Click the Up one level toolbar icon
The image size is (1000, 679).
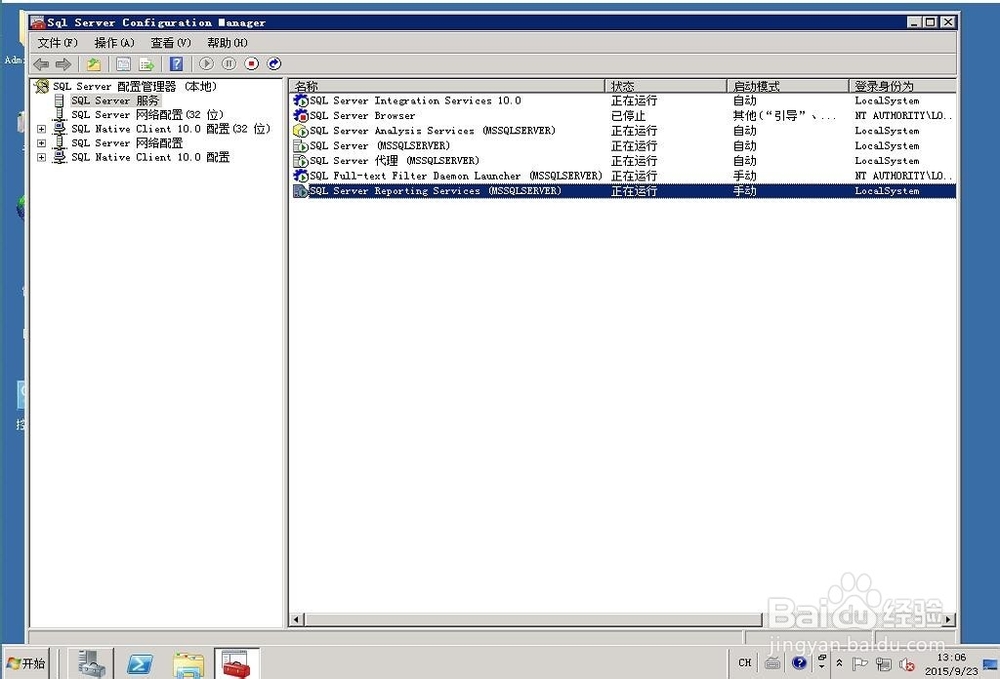tap(94, 64)
